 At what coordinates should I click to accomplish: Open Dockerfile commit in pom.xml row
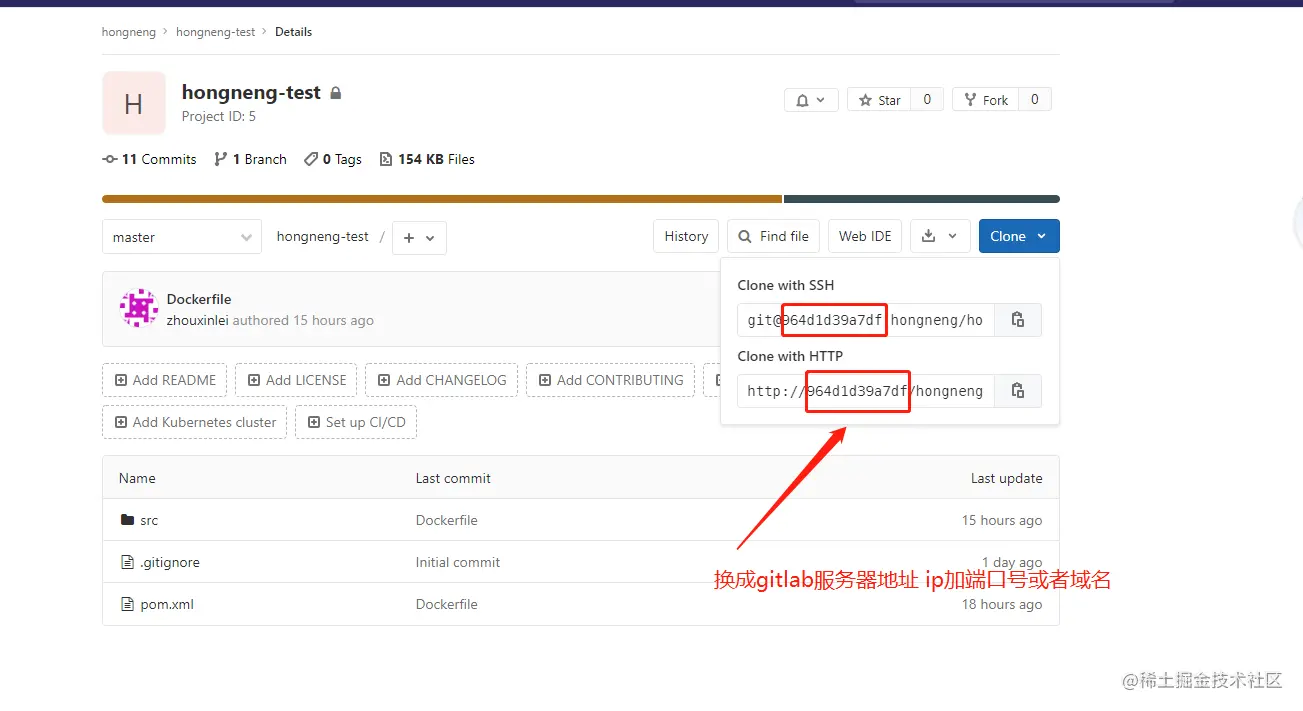coord(447,604)
